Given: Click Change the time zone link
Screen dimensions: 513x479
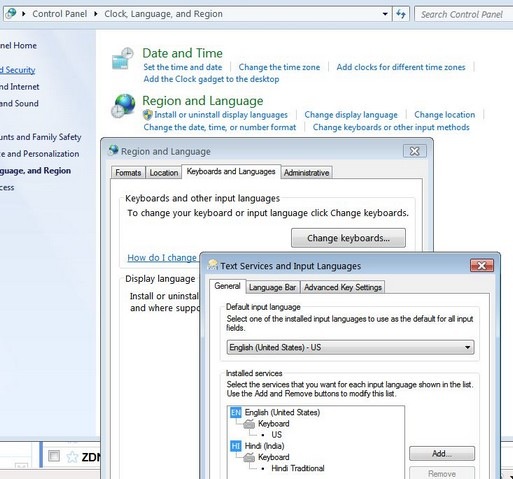Looking at the screenshot, I should (x=279, y=67).
